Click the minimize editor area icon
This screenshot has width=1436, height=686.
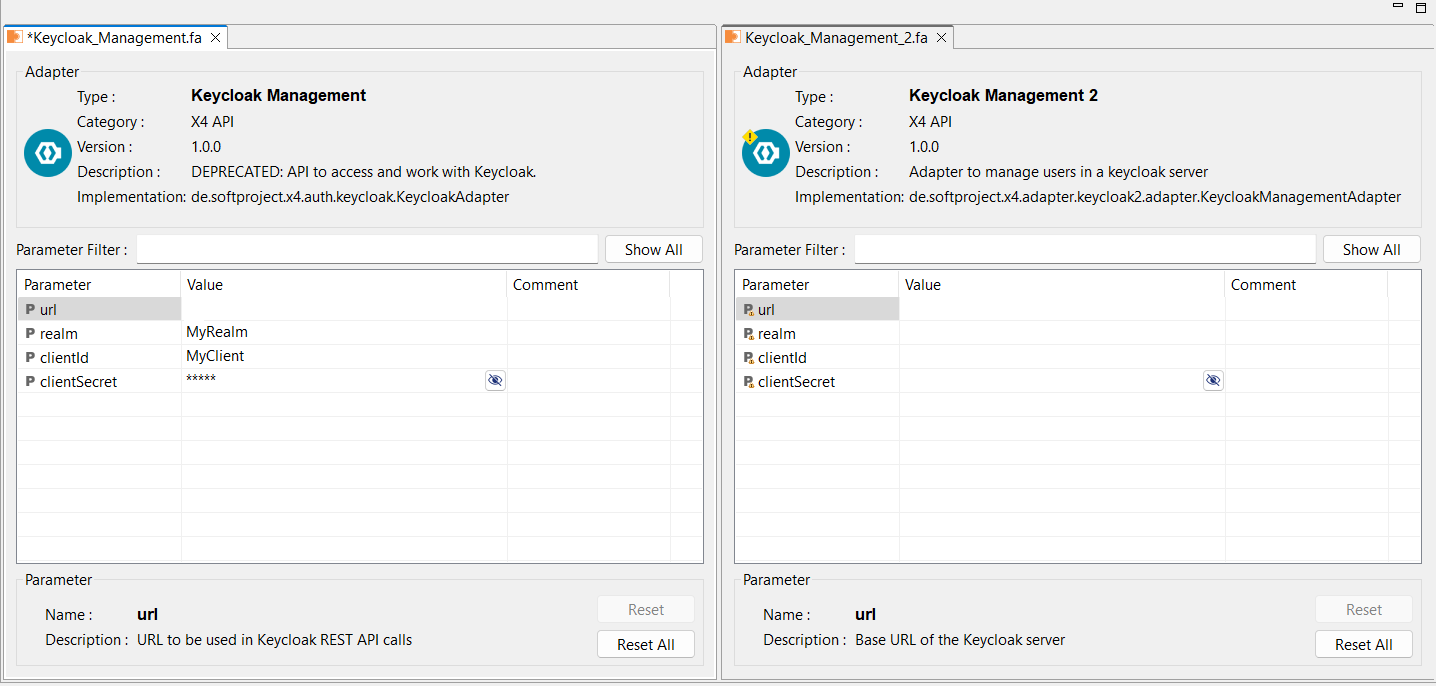[x=1399, y=6]
